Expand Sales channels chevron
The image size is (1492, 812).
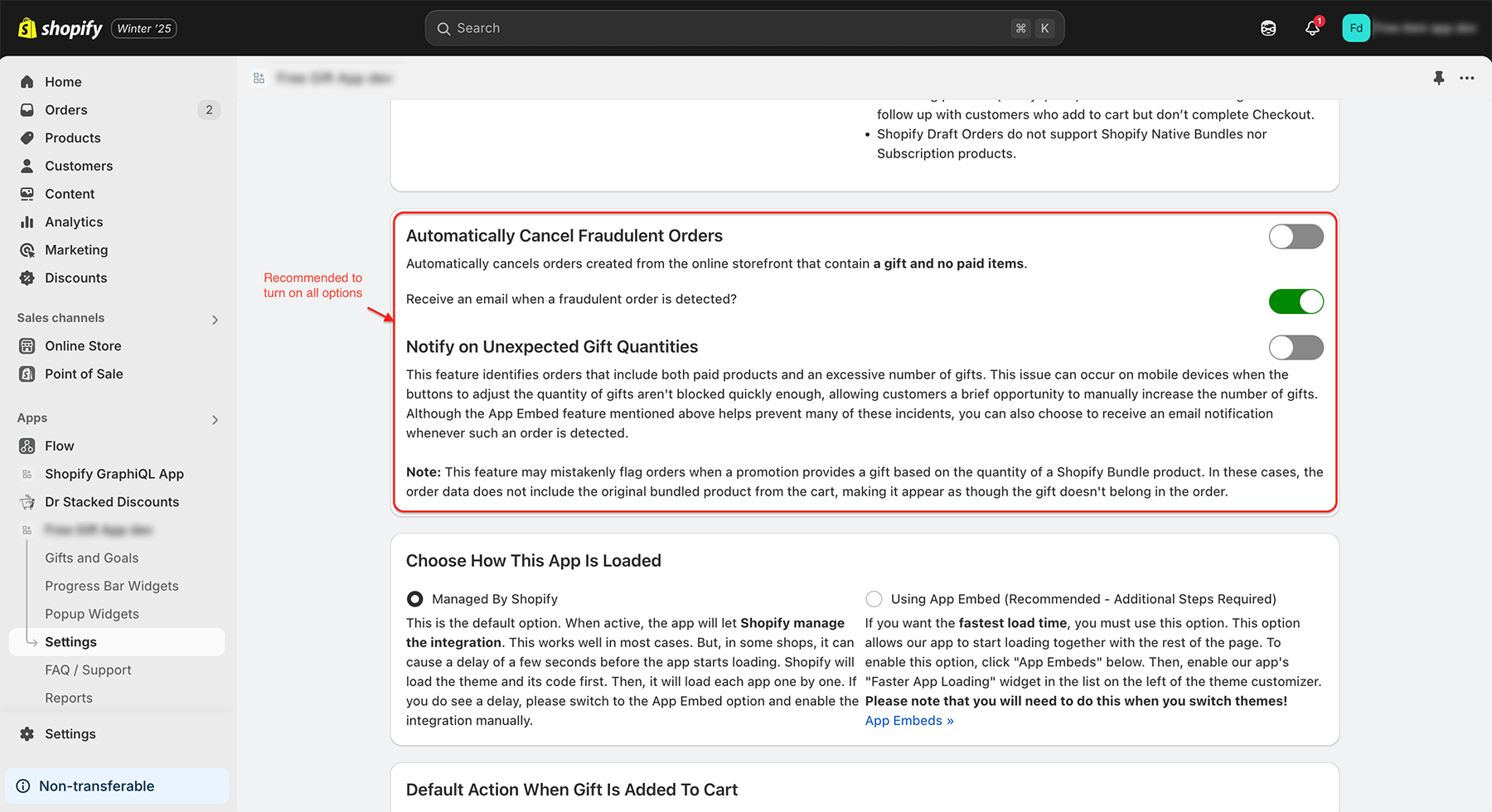tap(216, 320)
